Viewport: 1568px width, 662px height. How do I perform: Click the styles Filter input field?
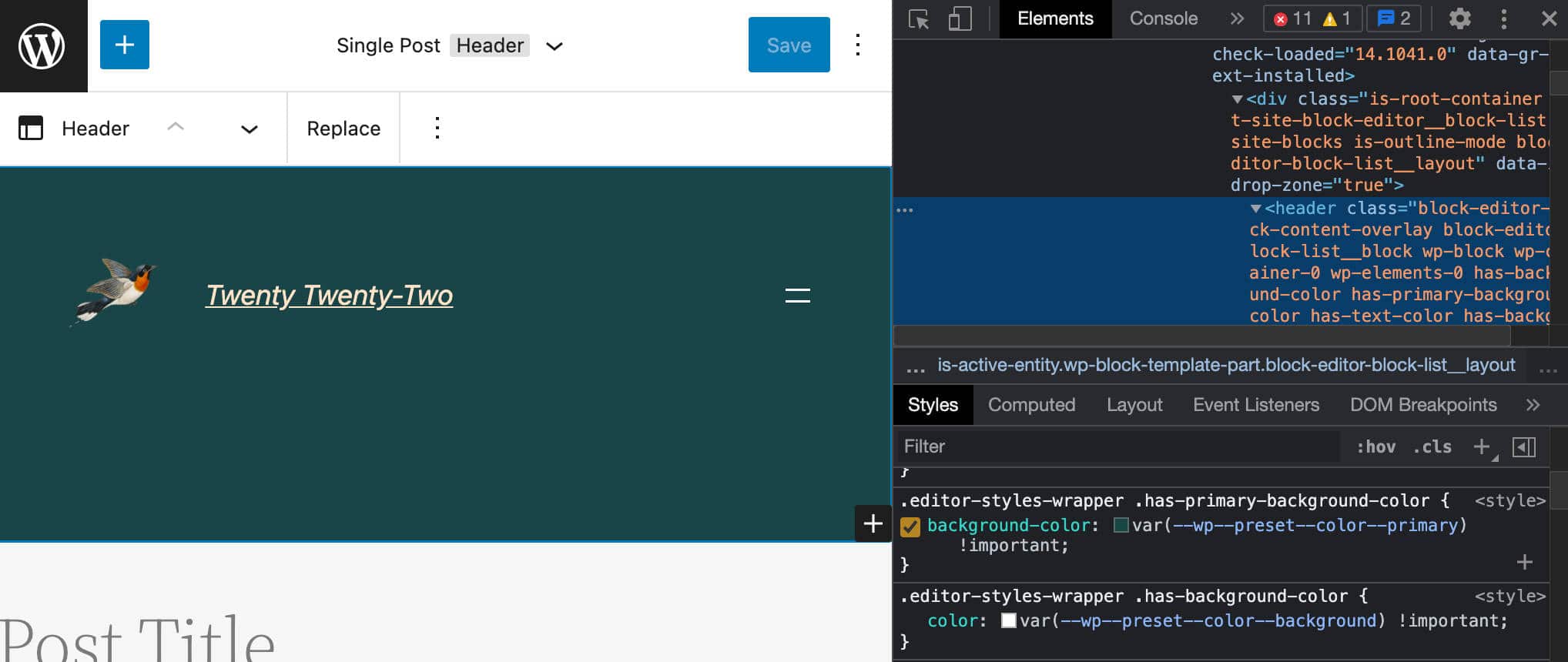pyautogui.click(x=1117, y=446)
